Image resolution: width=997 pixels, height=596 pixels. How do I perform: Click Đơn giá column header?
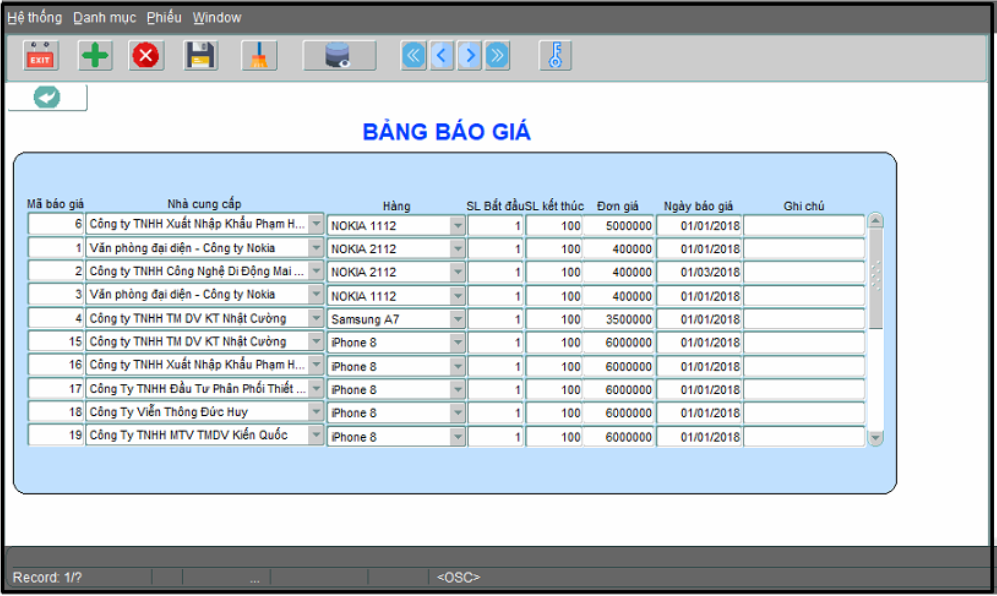tap(617, 206)
